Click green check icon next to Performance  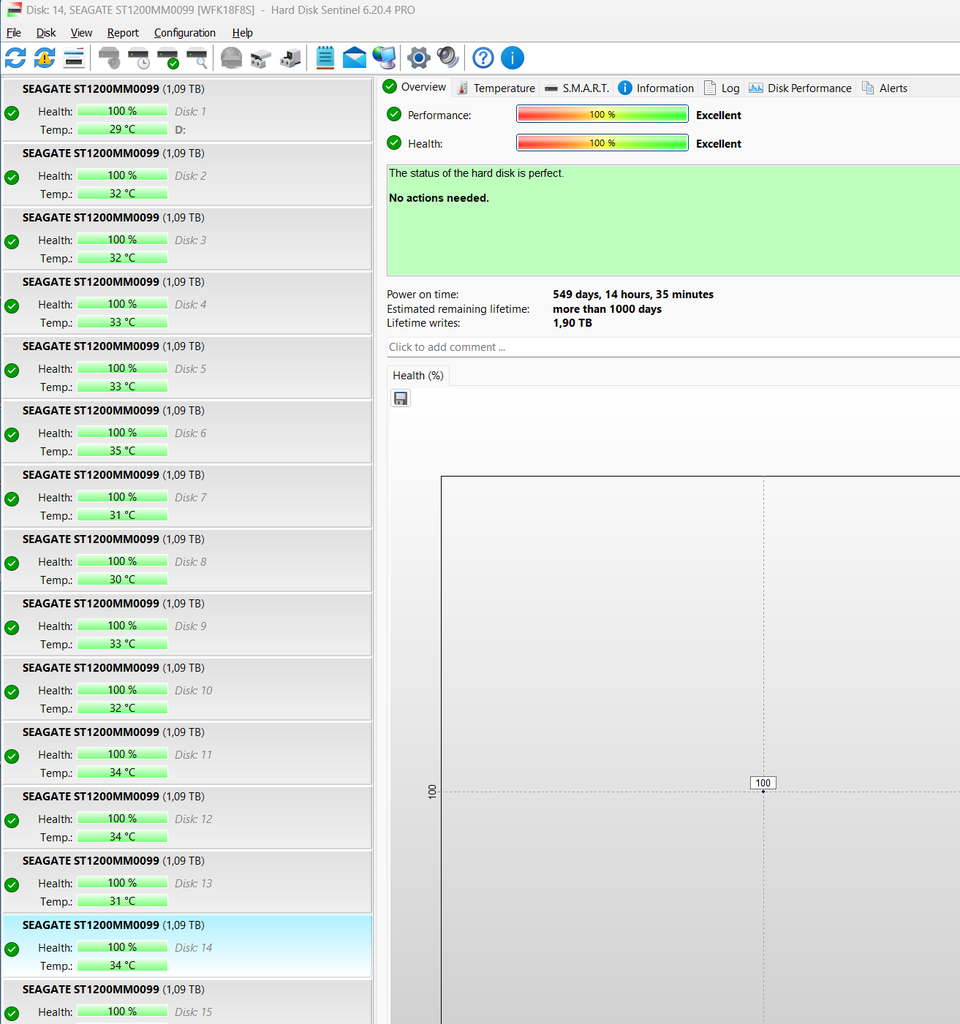[x=394, y=114]
